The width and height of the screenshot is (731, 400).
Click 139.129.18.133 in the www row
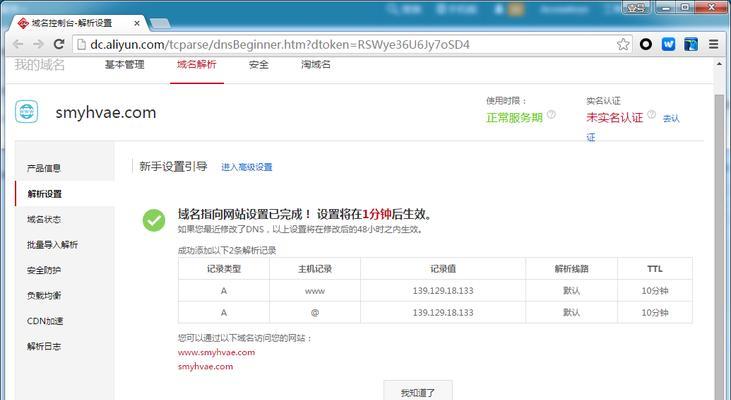click(x=443, y=291)
